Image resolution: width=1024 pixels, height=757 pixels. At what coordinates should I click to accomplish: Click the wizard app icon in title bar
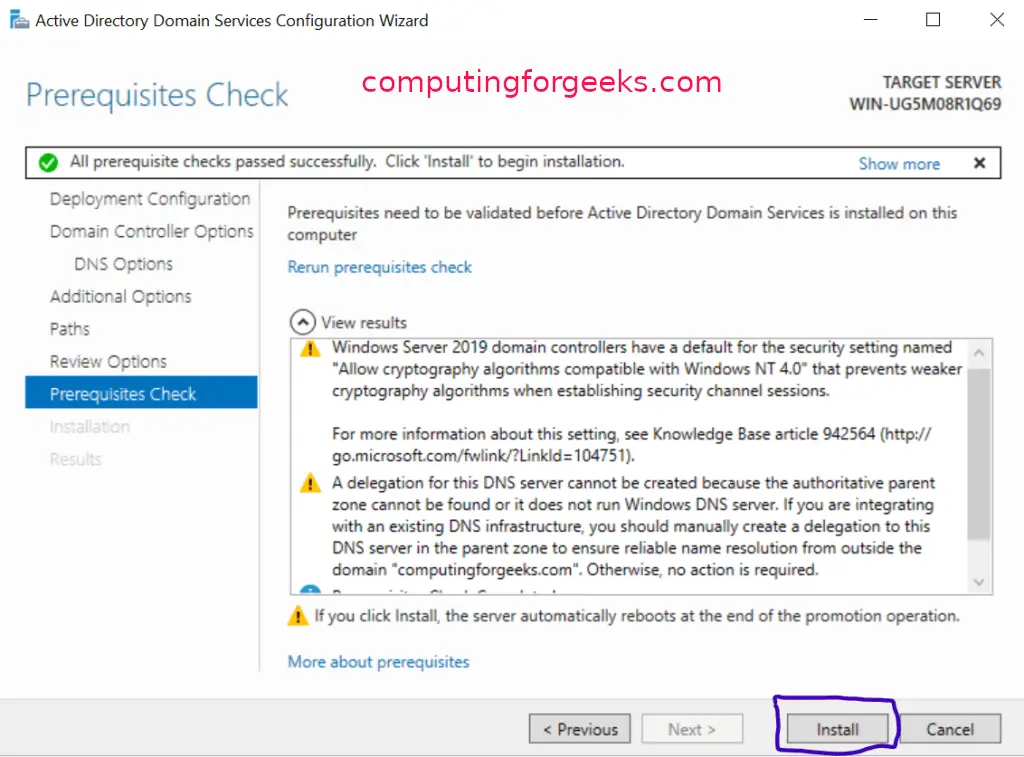click(x=18, y=20)
